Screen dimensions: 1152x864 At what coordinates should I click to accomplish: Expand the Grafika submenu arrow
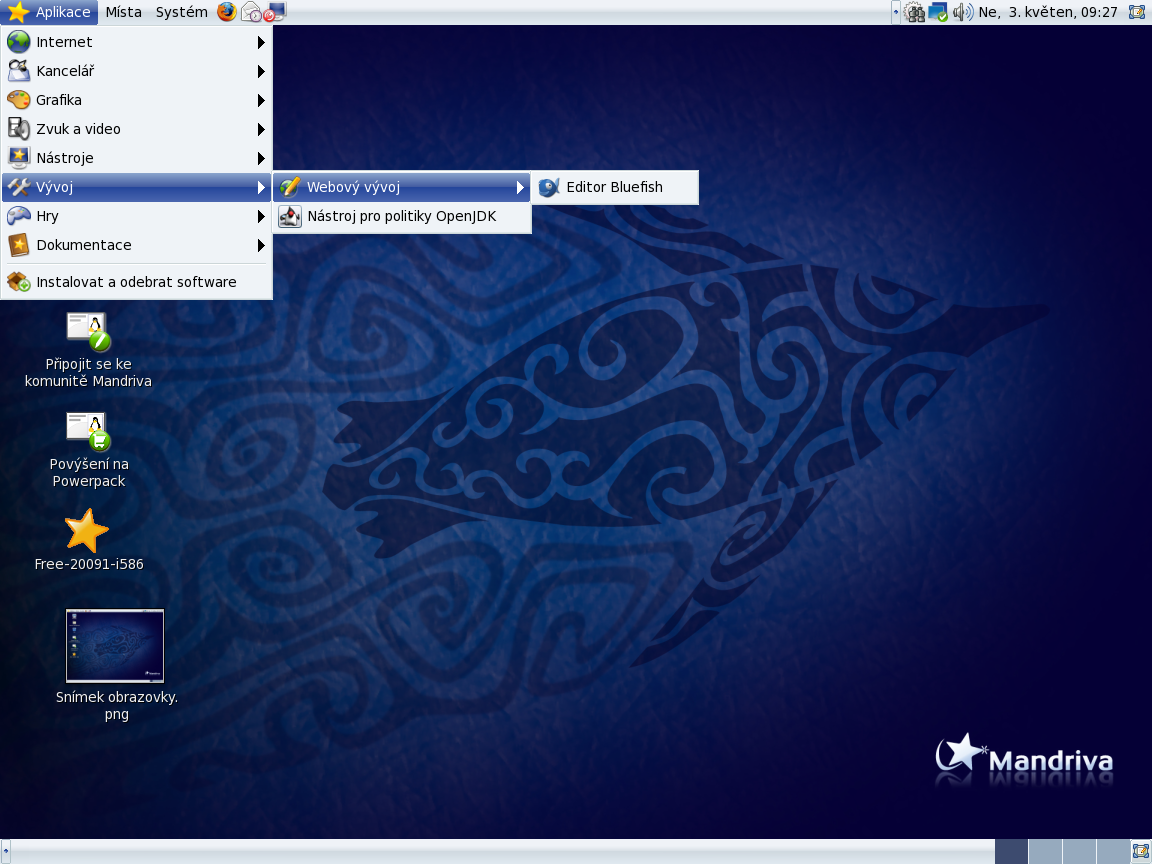click(x=261, y=101)
